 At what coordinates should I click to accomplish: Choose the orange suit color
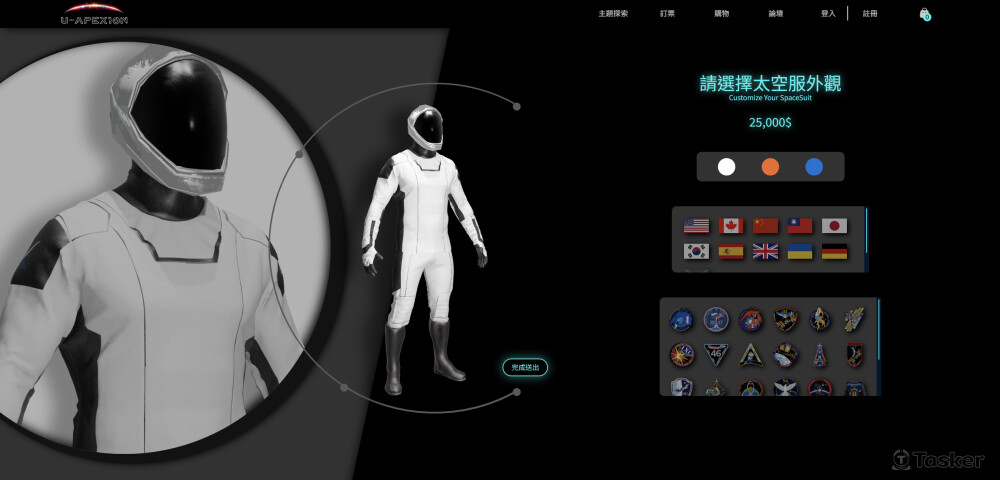tap(770, 167)
